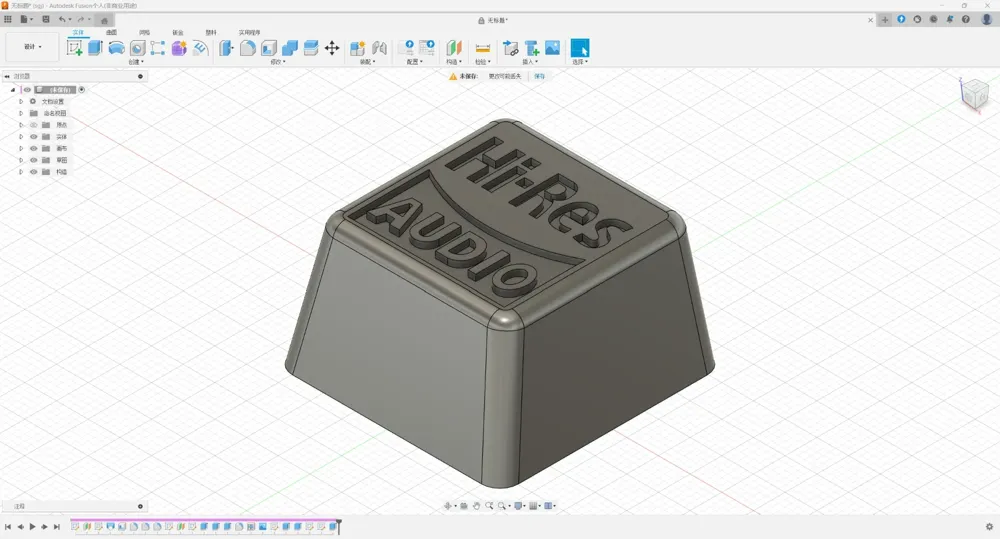Screen dimensions: 1000x539
Task: Click the activate radio button on root component
Action: pos(82,90)
